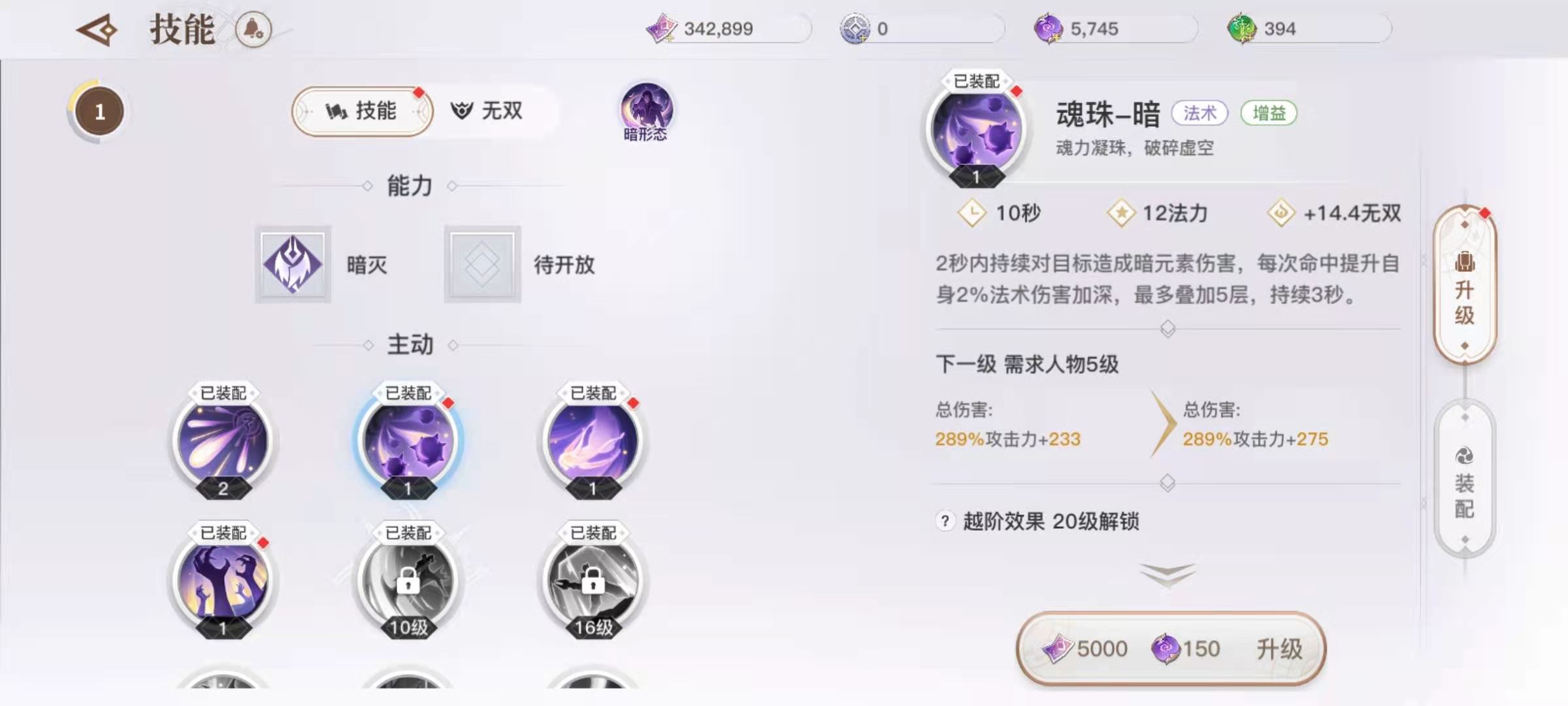Open the 升级 side tab
The height and width of the screenshot is (706, 1568).
pyautogui.click(x=1465, y=285)
